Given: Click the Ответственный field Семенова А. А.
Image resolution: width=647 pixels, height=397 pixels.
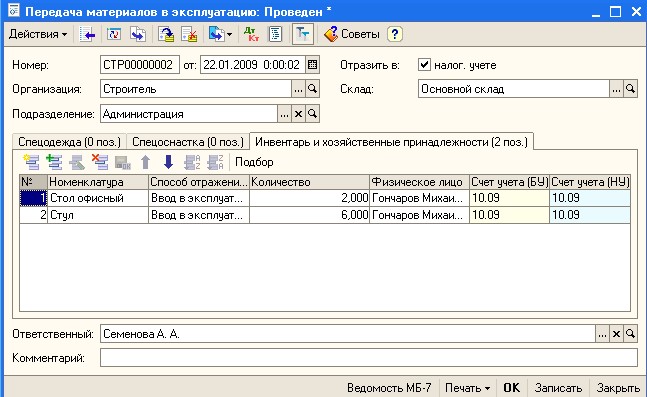Looking at the screenshot, I should (347, 334).
